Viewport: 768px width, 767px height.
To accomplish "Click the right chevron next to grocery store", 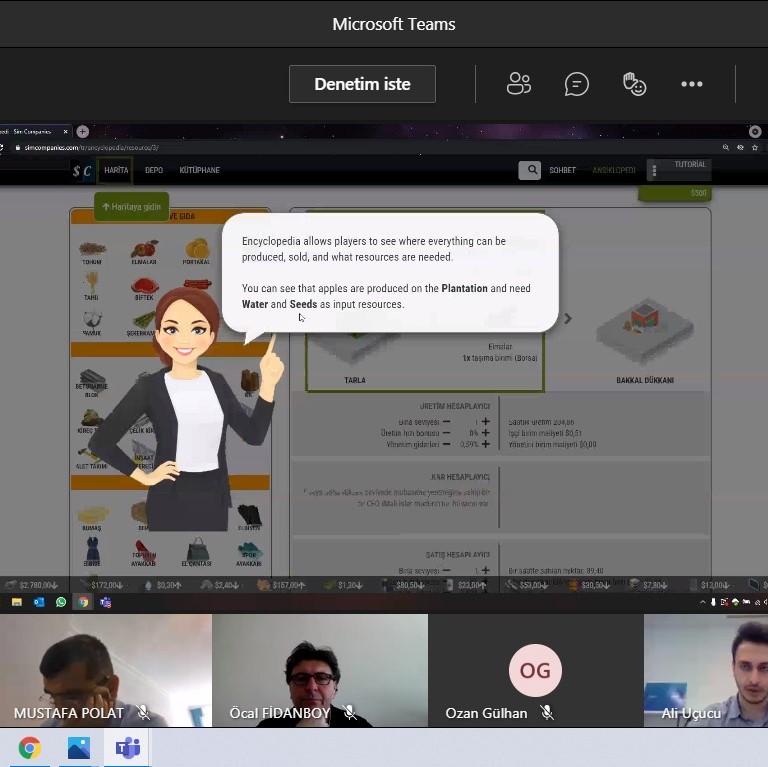I will coord(568,319).
